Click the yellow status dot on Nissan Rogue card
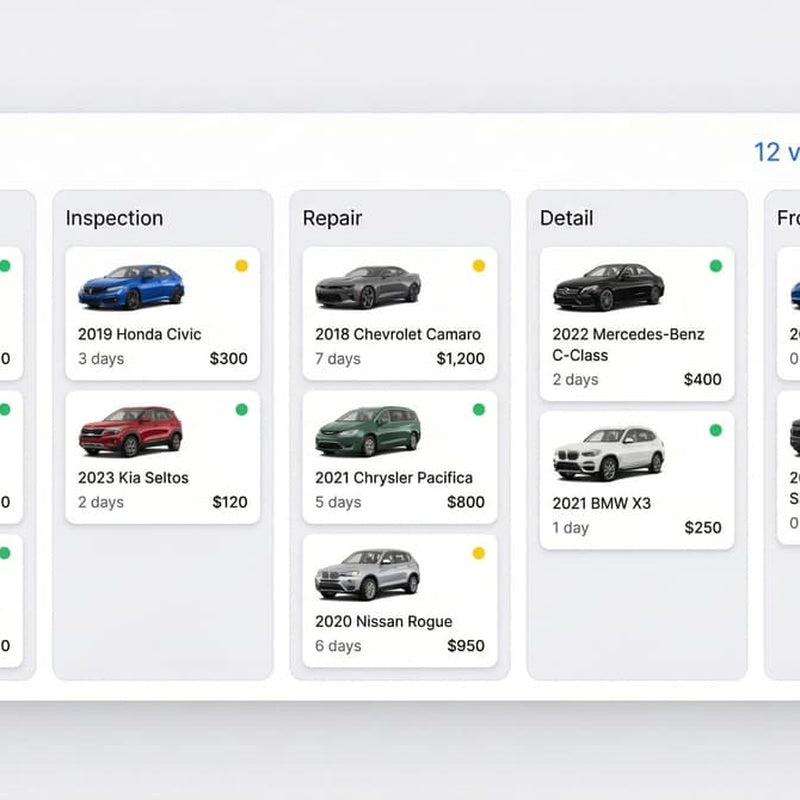The width and height of the screenshot is (800, 800). coord(479,553)
